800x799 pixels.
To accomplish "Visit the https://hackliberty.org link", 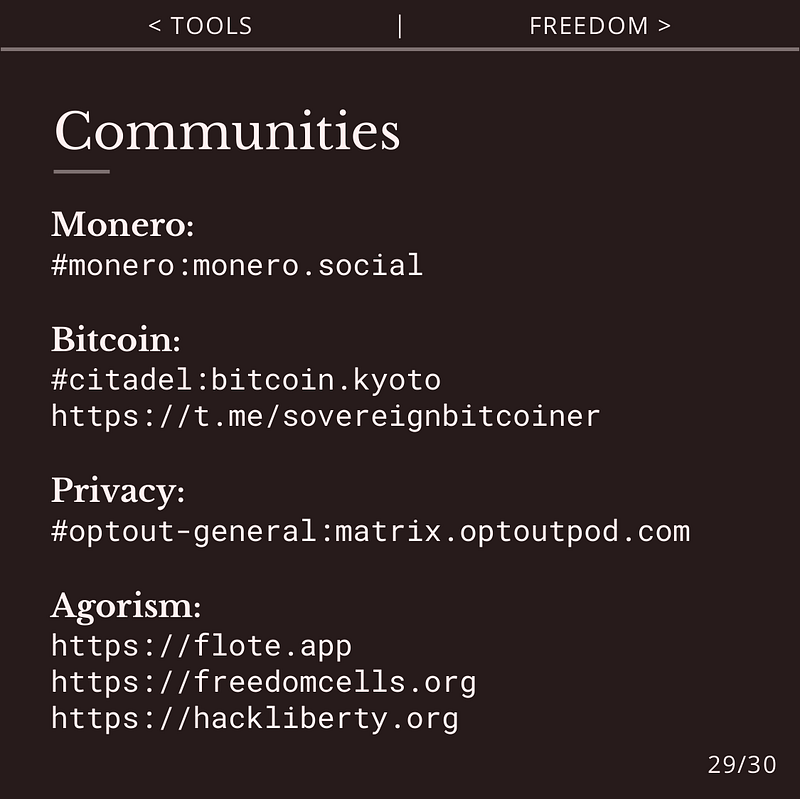I will pyautogui.click(x=255, y=719).
